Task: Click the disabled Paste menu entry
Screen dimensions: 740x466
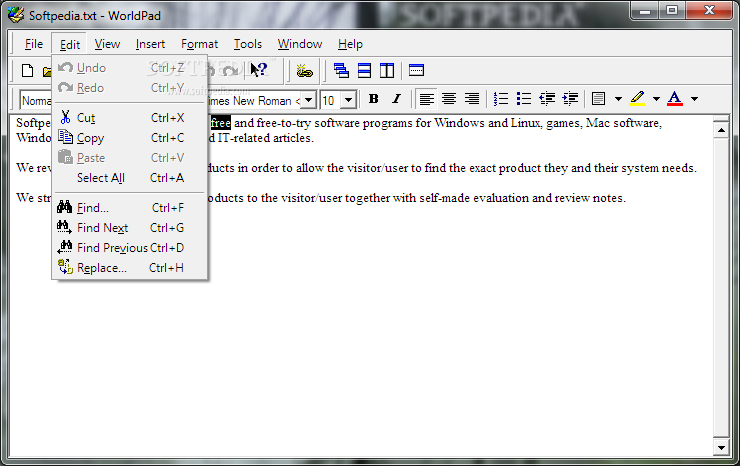Action: click(130, 158)
